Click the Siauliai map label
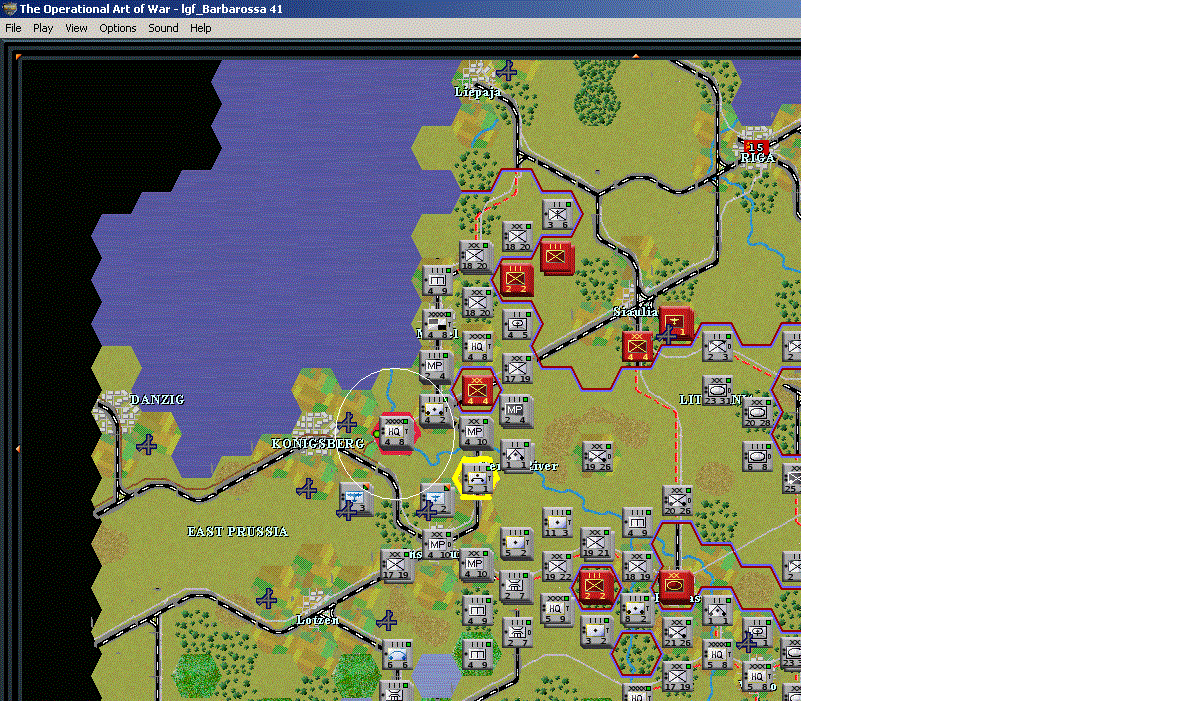Viewport: 1202px width, 702px height. point(635,312)
